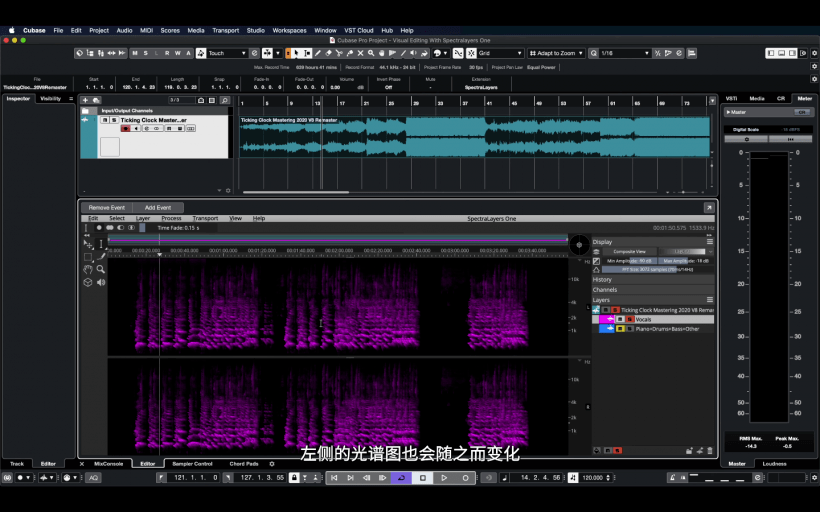
Task: Select SpectraLayers 3D cube view tool
Action: click(88, 282)
